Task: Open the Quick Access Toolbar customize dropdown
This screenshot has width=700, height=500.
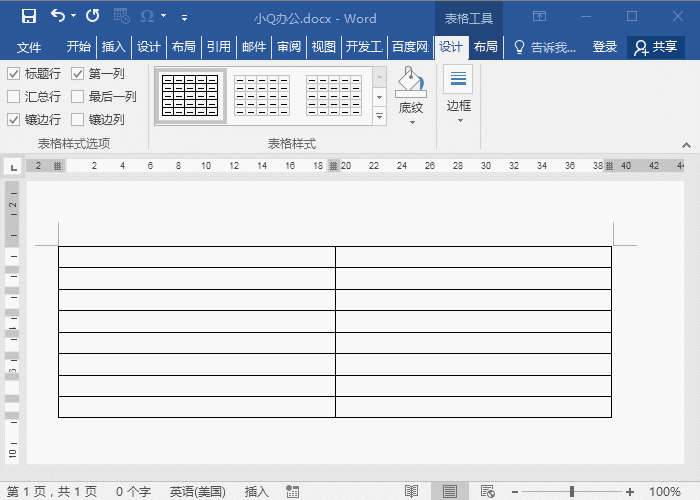Action: pyautogui.click(x=184, y=18)
